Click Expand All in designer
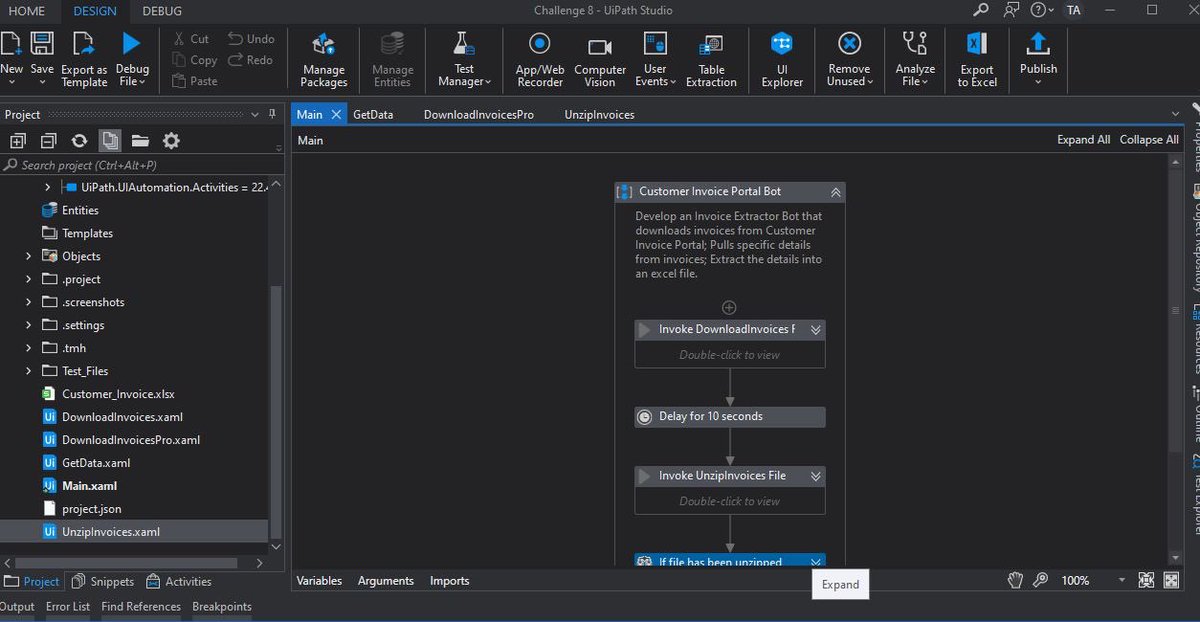The image size is (1200, 622). pos(1083,140)
